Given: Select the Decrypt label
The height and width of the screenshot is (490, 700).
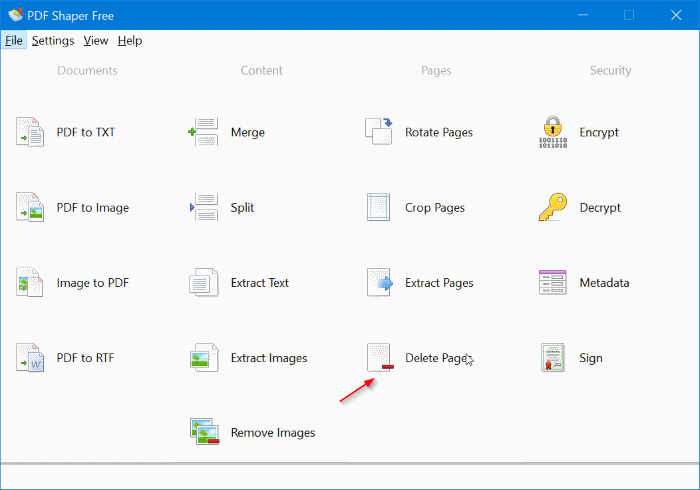Looking at the screenshot, I should pos(600,208).
